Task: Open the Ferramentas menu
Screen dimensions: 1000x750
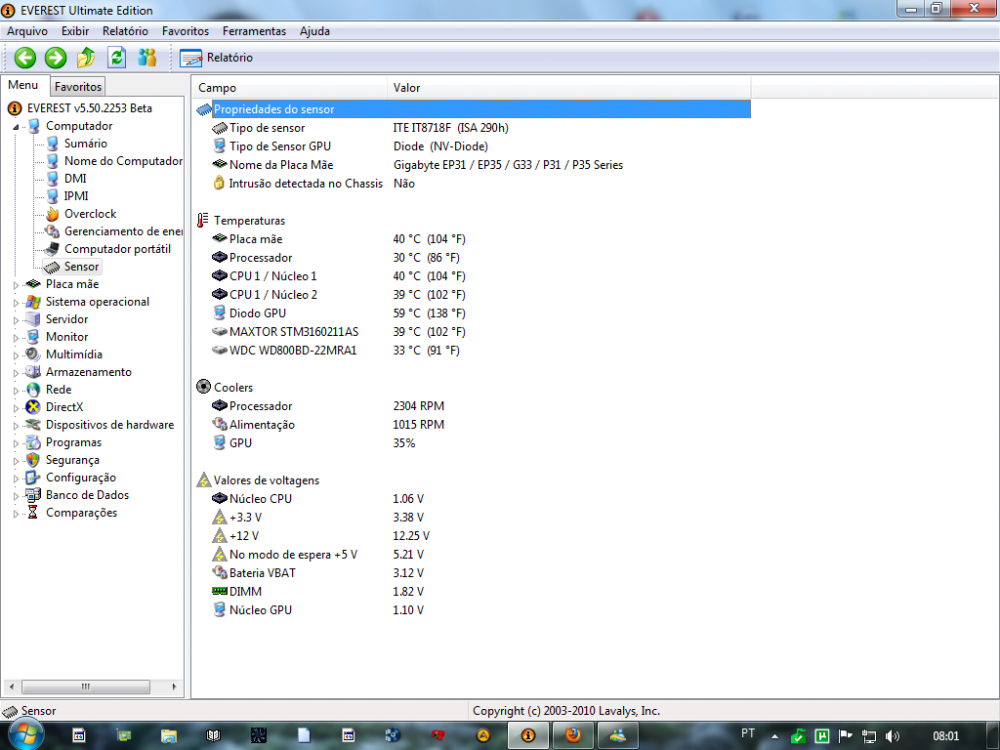Action: (x=254, y=31)
